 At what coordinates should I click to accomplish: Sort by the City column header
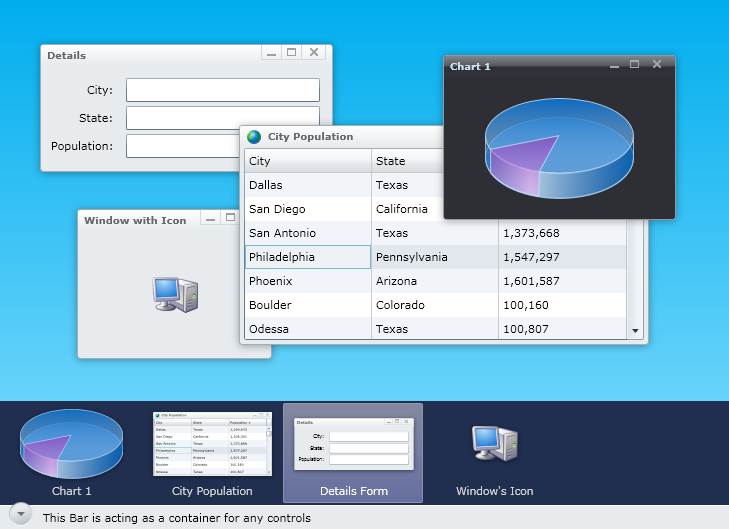[x=308, y=161]
